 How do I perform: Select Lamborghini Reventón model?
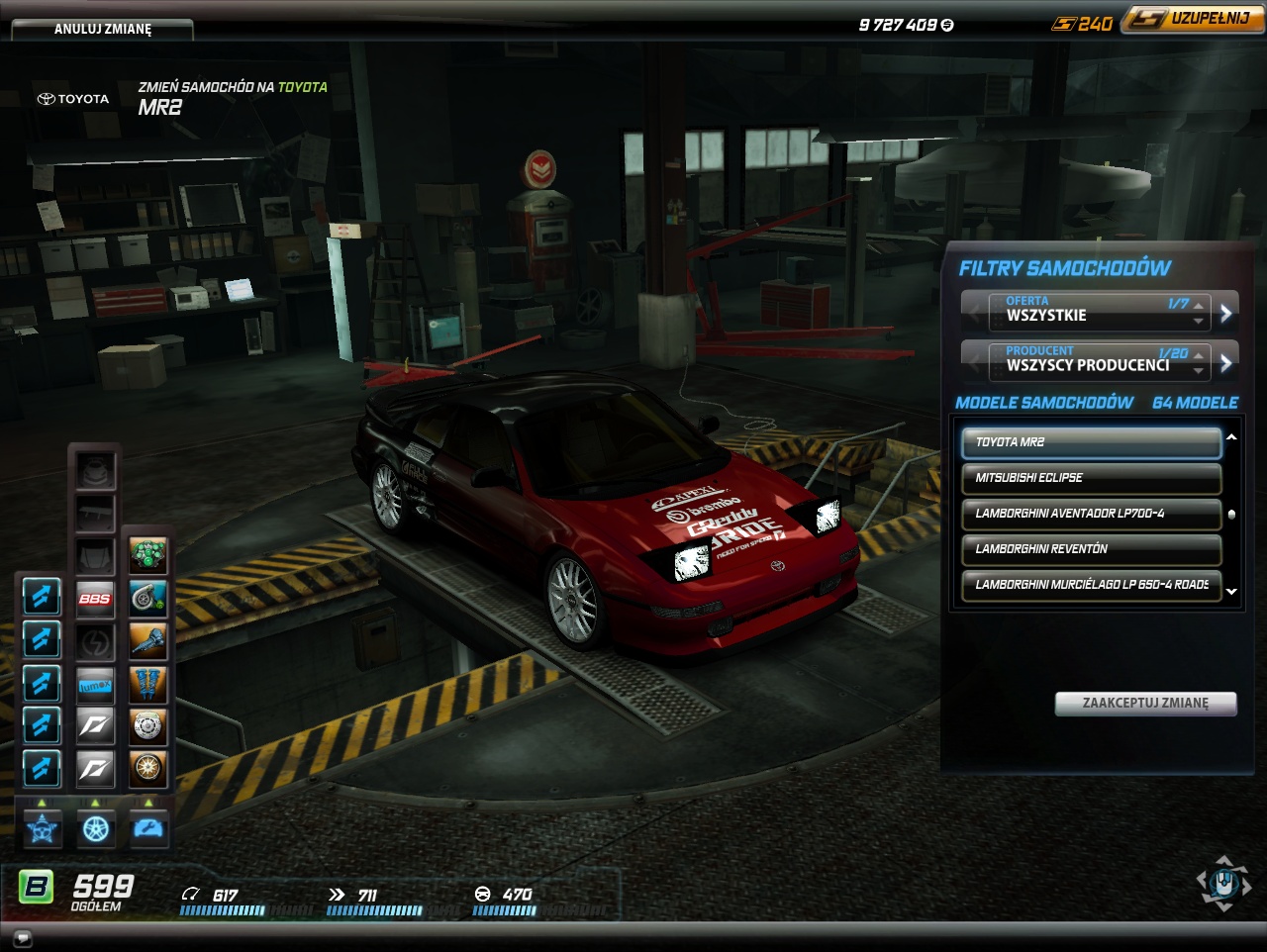(x=1092, y=549)
